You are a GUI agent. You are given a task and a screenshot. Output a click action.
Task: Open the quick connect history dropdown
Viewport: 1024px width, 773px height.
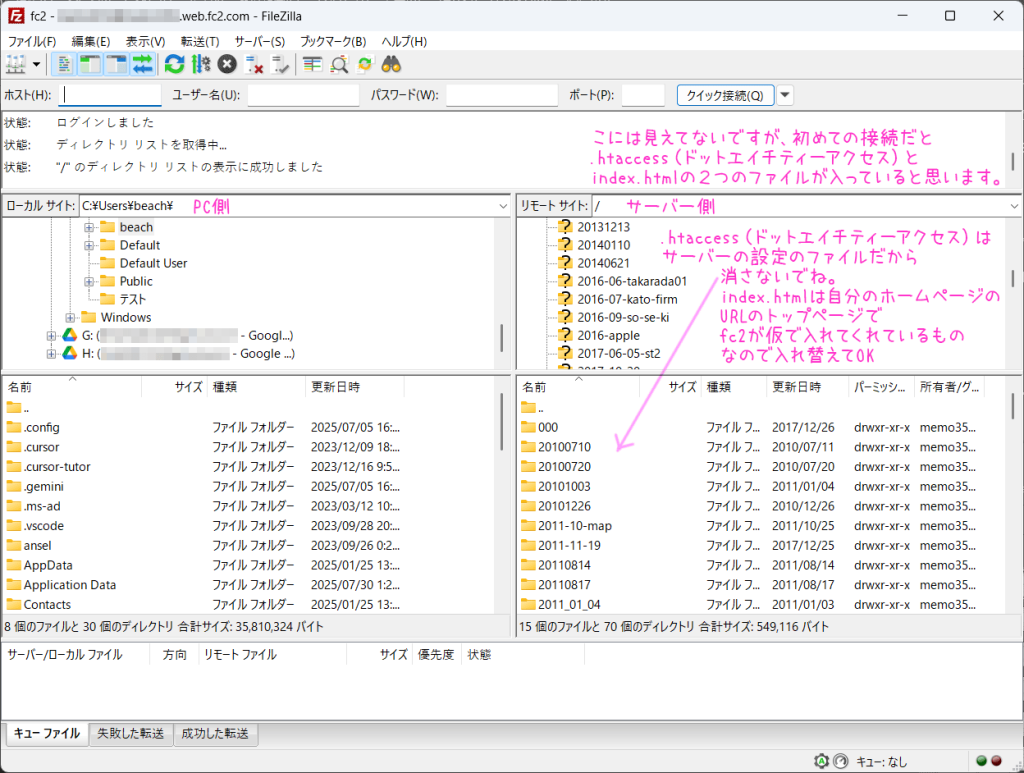(785, 95)
